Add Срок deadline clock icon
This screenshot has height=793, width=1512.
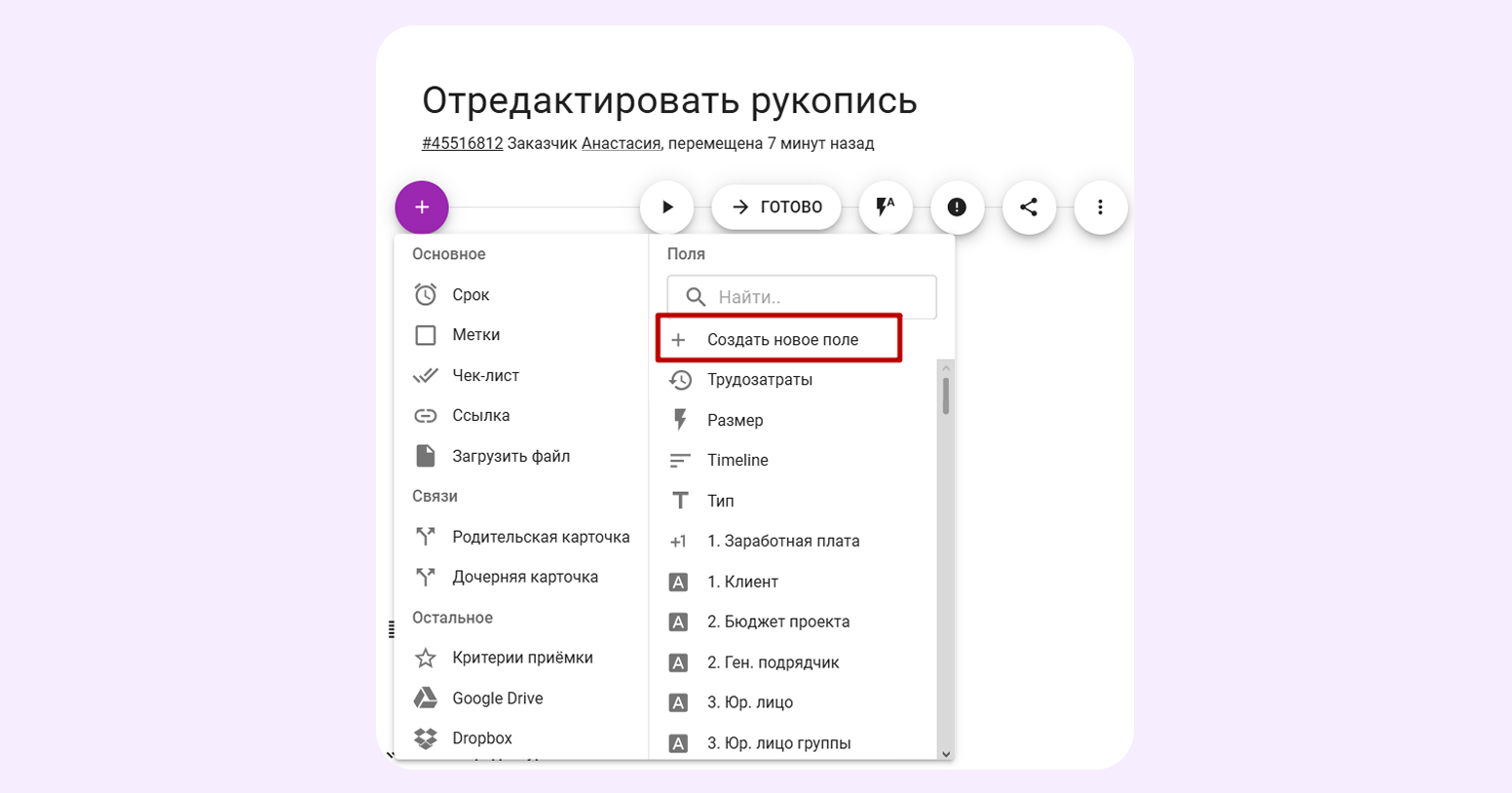426,294
